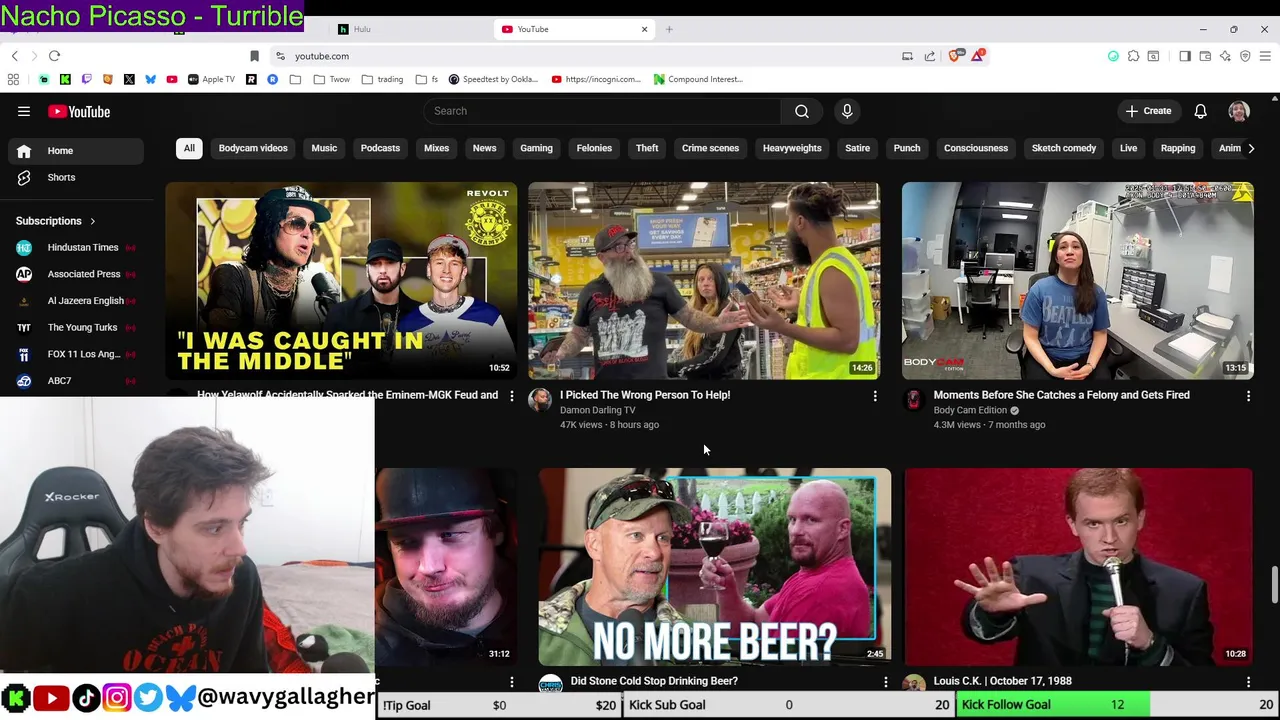This screenshot has width=1280, height=720.
Task: Open Brave Wallet icon
Action: tap(1205, 56)
